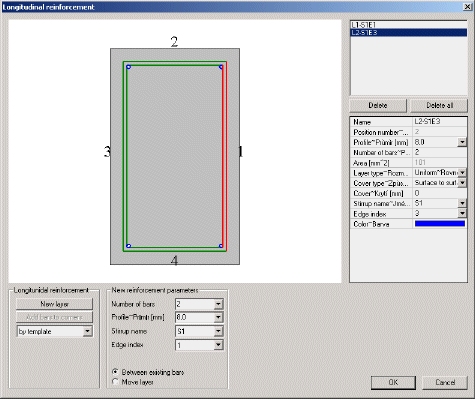The image size is (475, 399).
Task: Click the blue Color swatch
Action: [440, 224]
